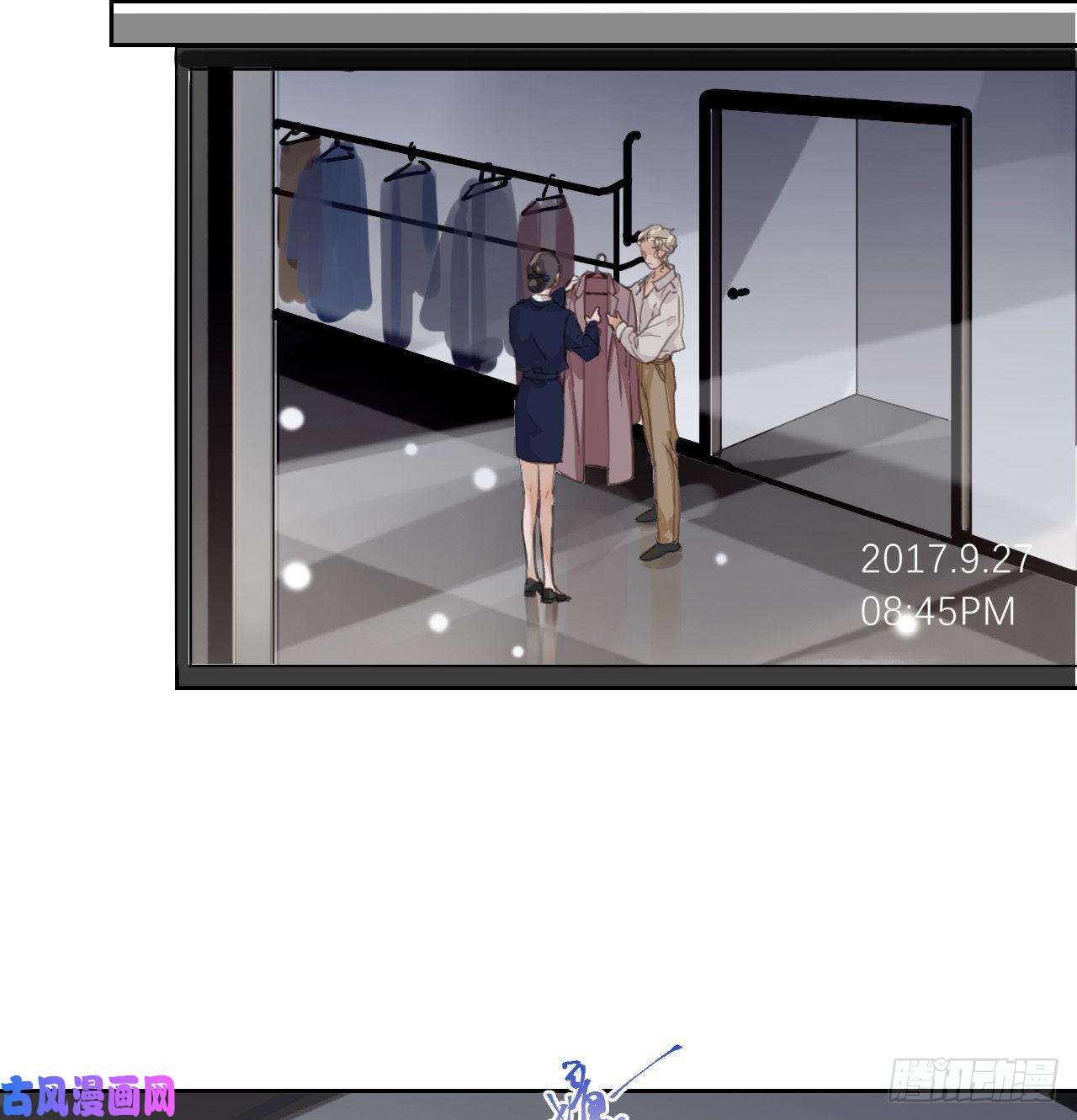Click the gray pillar on left edge
Screen dimensions: 1077x1120
tap(252, 362)
